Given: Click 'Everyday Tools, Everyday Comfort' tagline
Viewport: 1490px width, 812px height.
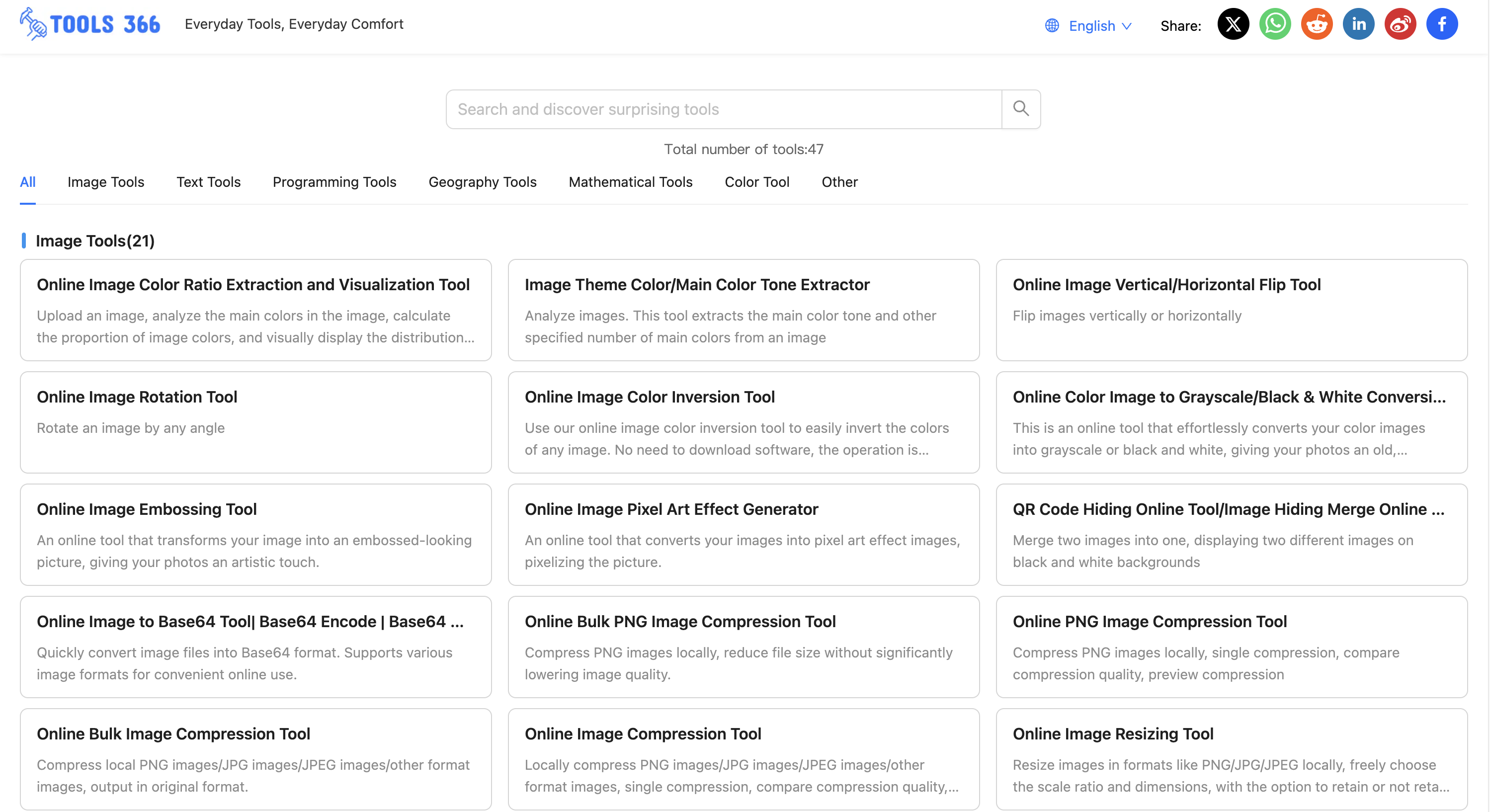Looking at the screenshot, I should point(294,24).
